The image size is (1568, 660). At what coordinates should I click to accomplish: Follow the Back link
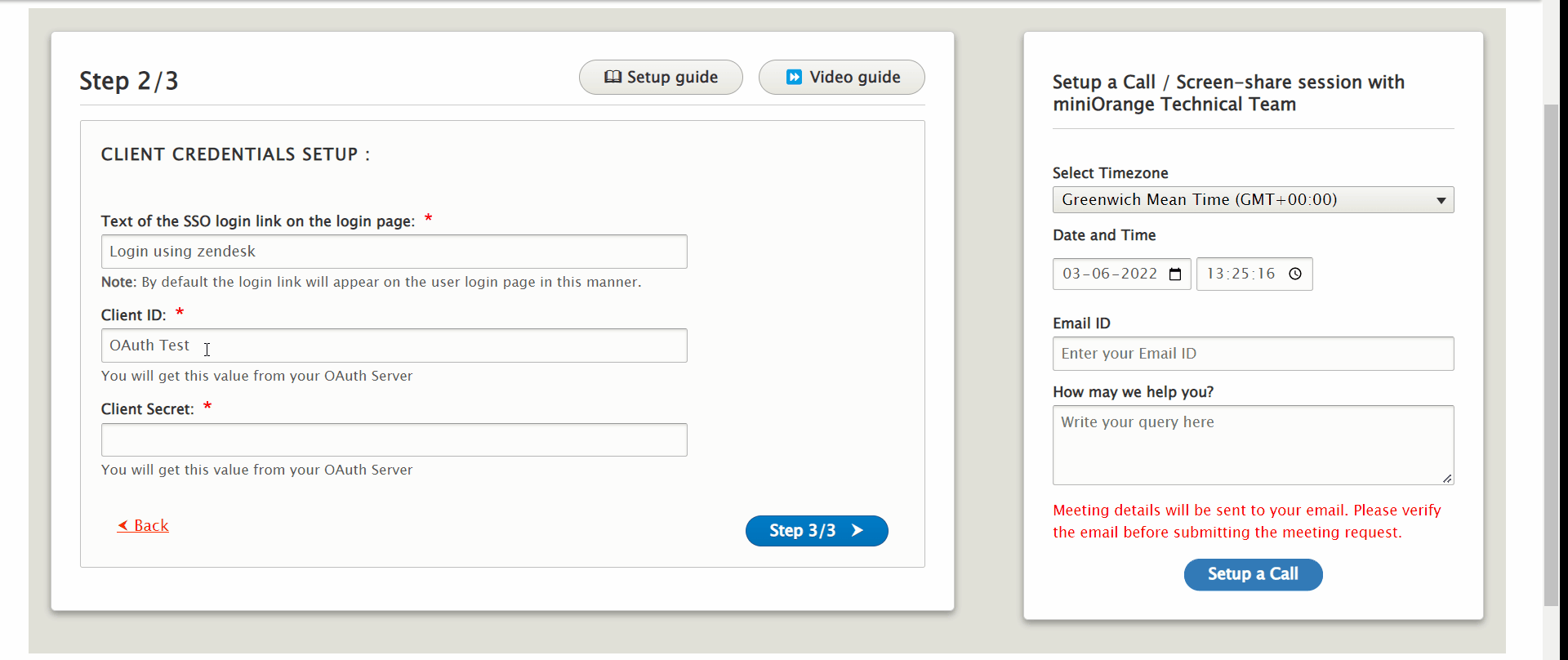pos(143,525)
